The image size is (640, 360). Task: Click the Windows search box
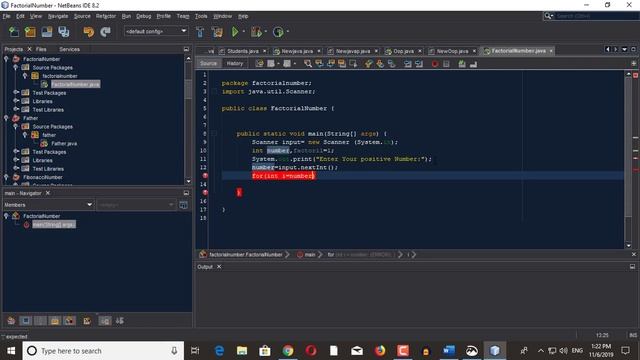pyautogui.click(x=103, y=351)
